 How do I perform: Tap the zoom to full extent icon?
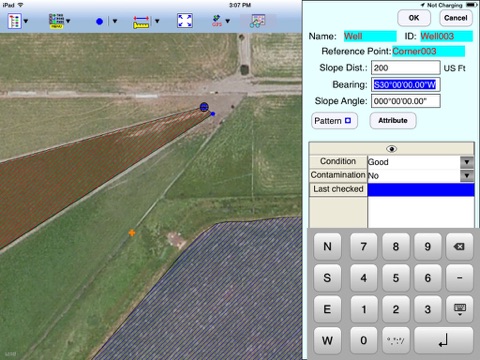click(x=185, y=21)
